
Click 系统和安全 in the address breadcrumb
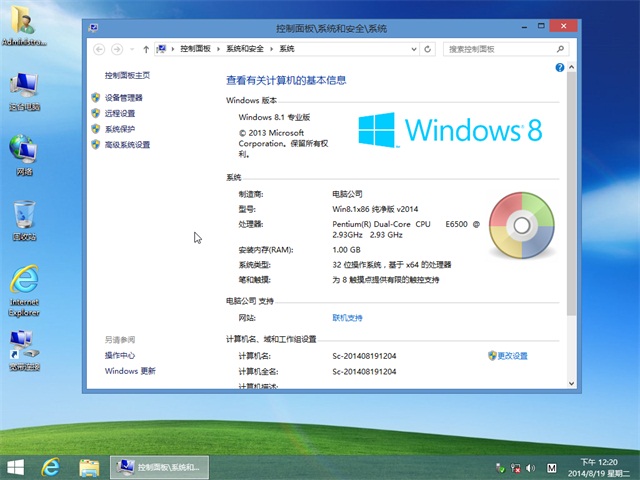(x=245, y=49)
